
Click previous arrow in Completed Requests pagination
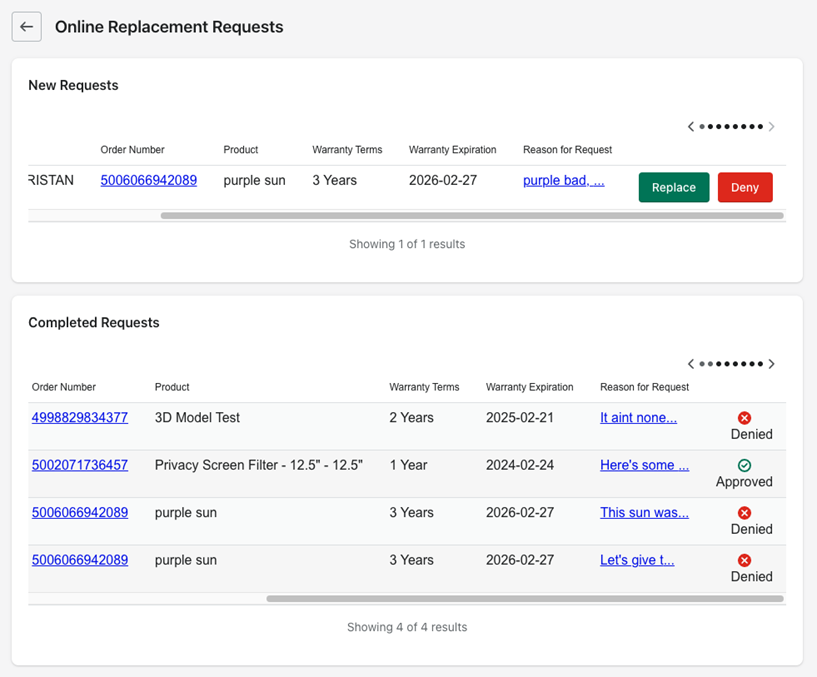tap(691, 364)
